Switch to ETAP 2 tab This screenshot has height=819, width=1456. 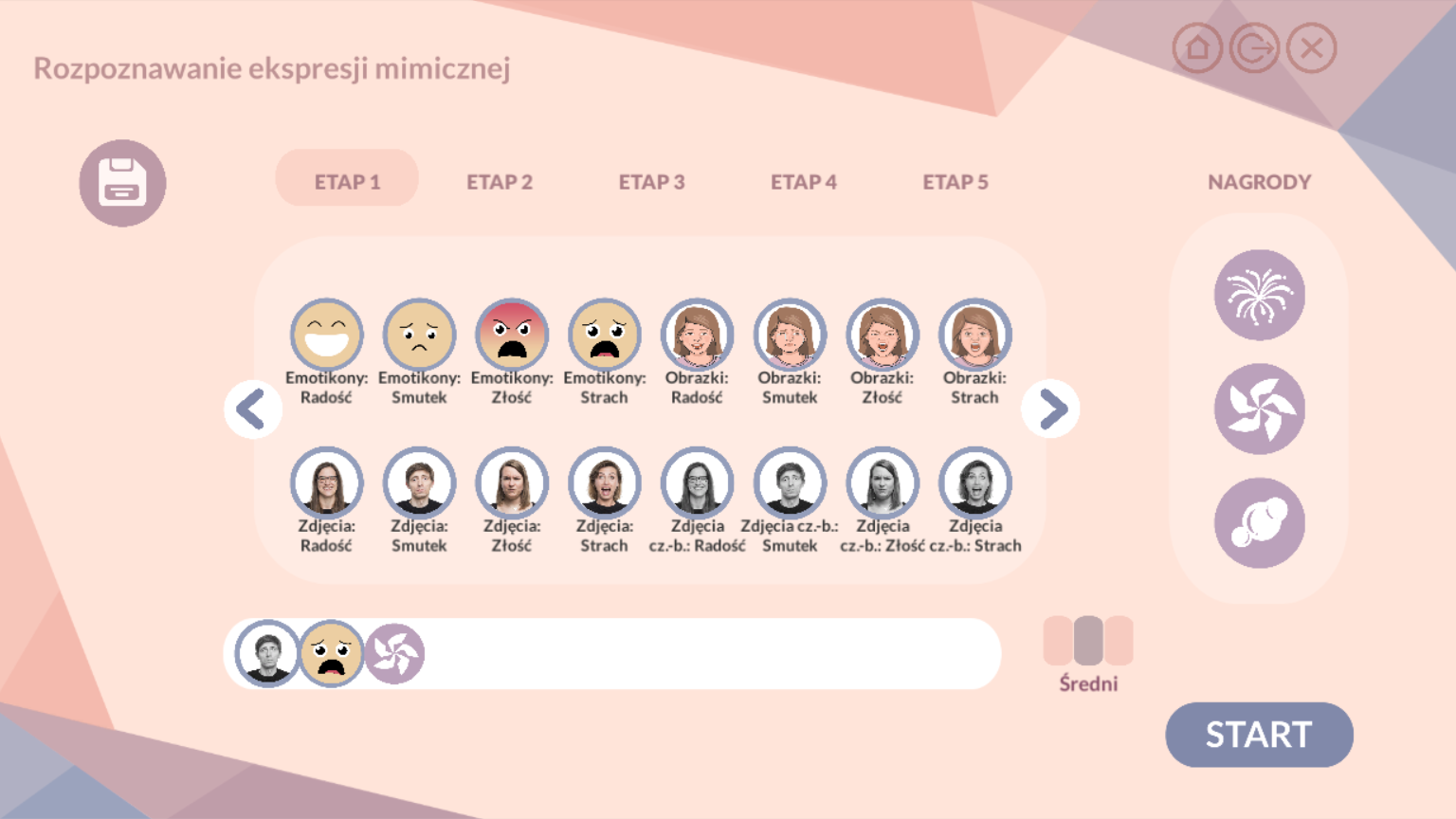coord(500,182)
